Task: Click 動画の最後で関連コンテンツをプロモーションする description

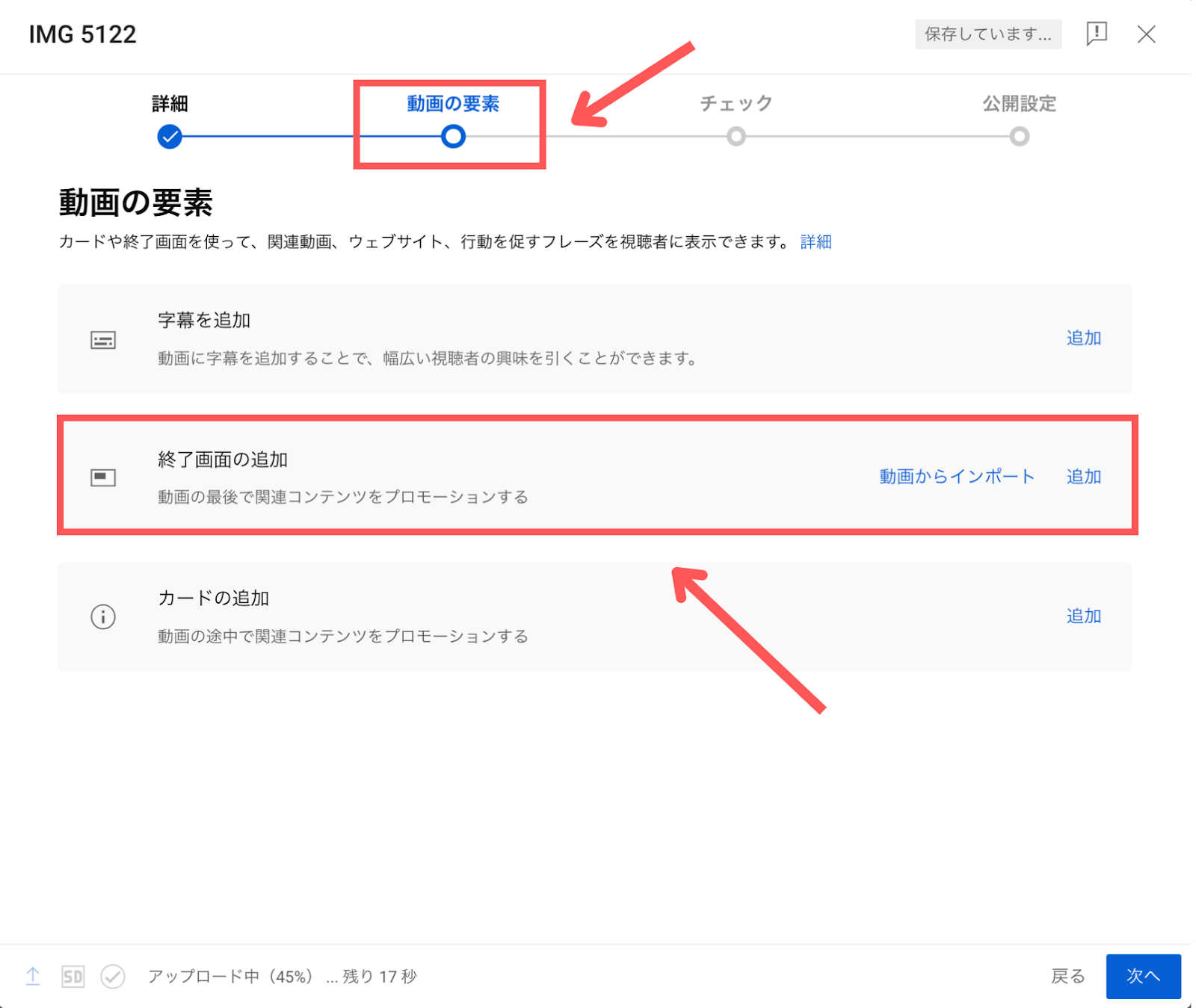Action: [343, 498]
